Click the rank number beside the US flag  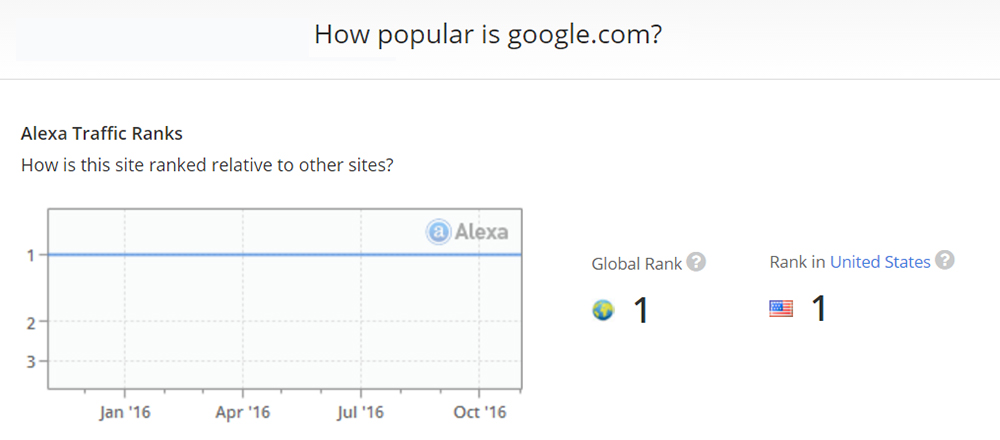pyautogui.click(x=819, y=310)
